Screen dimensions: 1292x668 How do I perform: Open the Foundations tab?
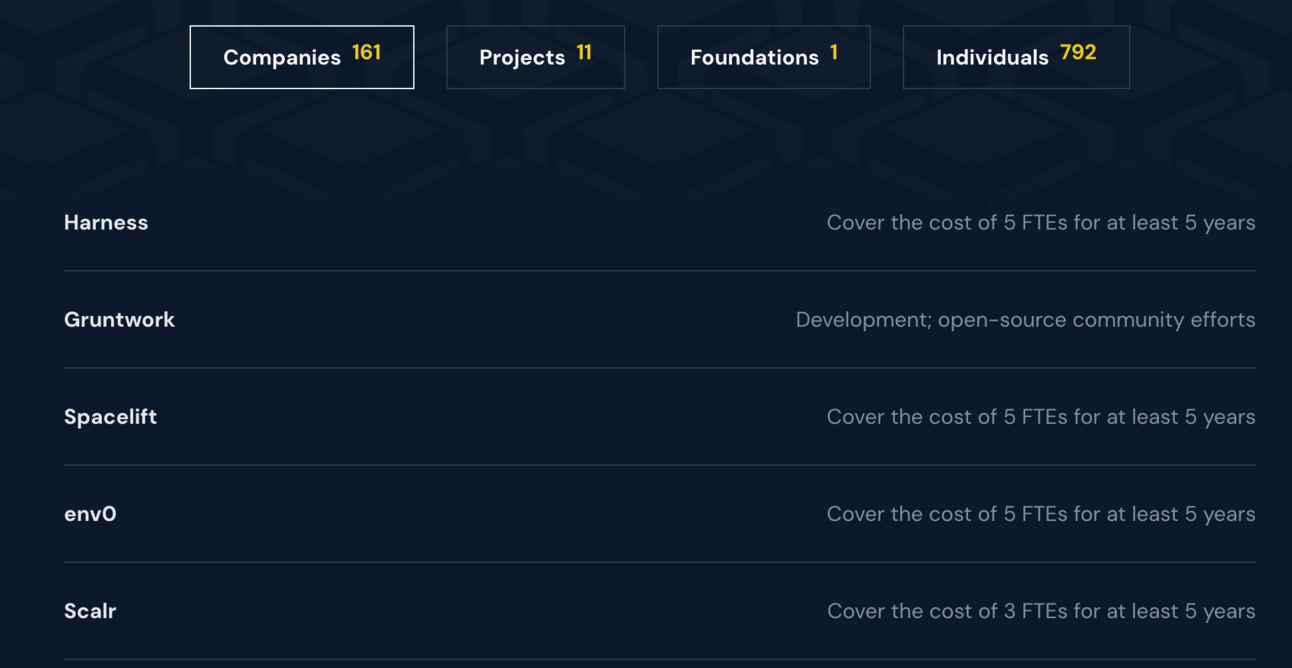764,57
